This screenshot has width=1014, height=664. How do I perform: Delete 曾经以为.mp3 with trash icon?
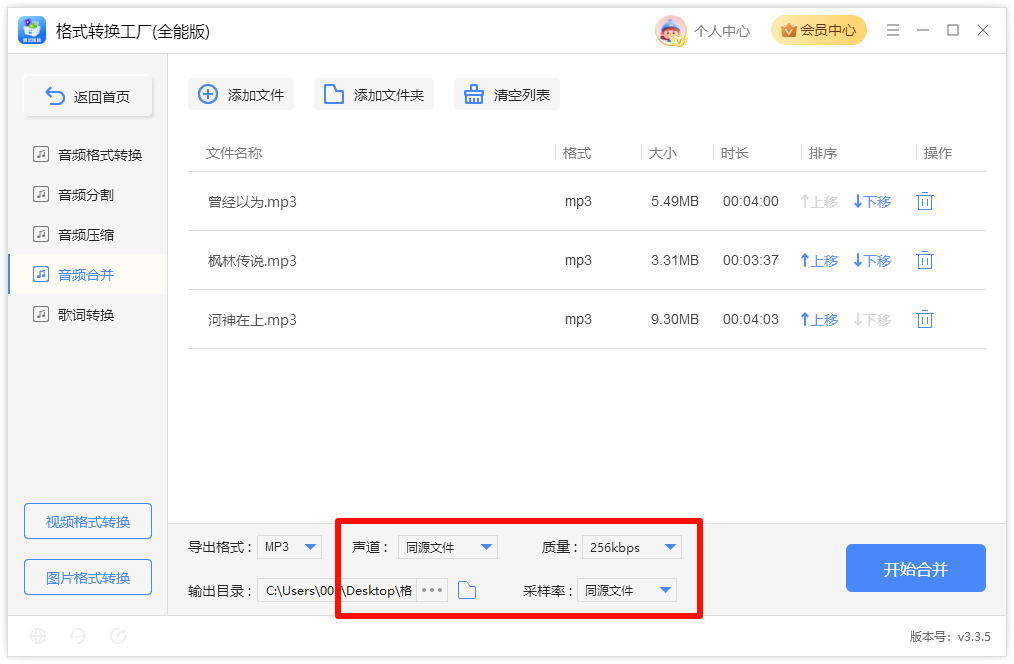(x=925, y=201)
